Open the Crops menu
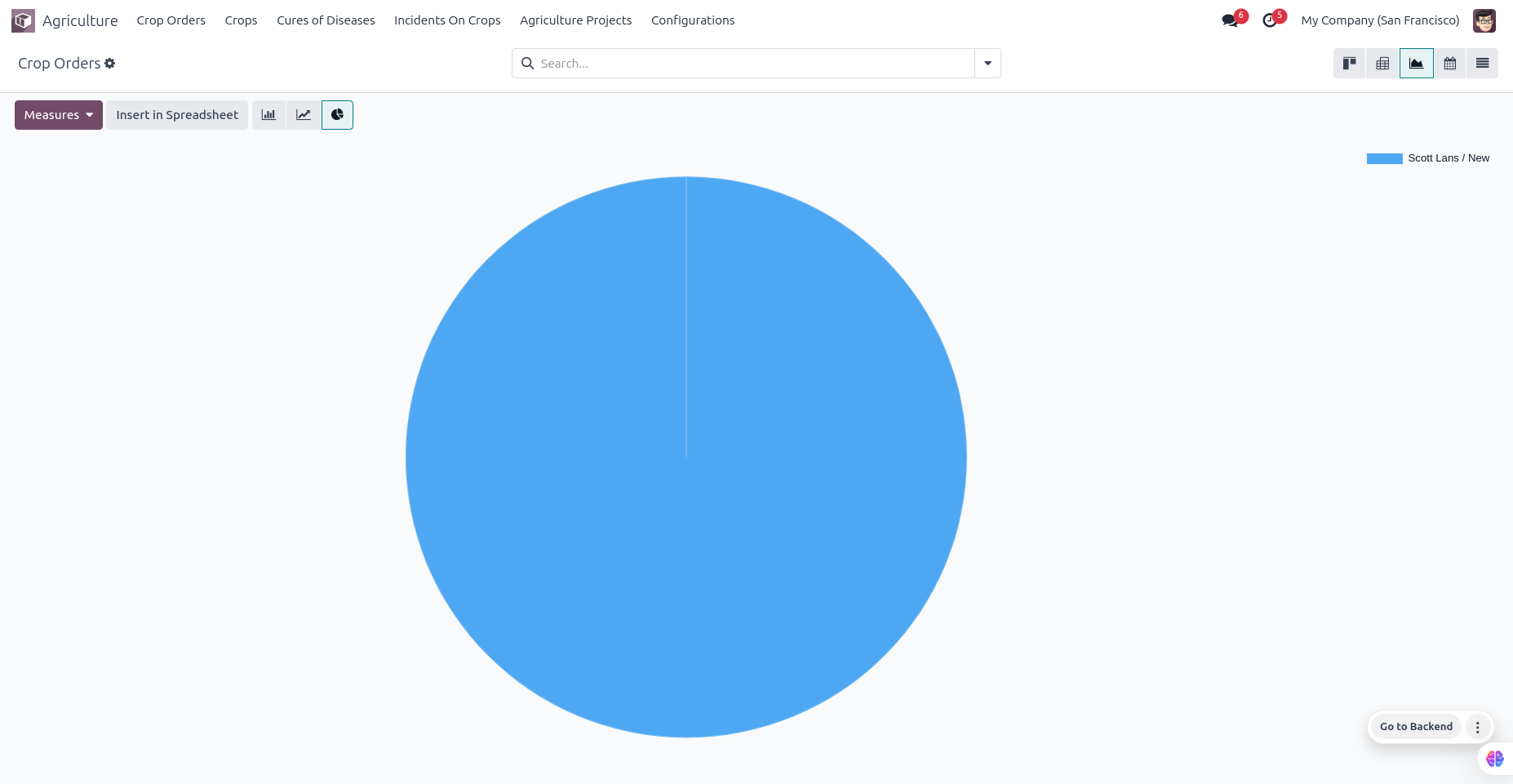Screen dimensions: 1513x784 (x=241, y=20)
